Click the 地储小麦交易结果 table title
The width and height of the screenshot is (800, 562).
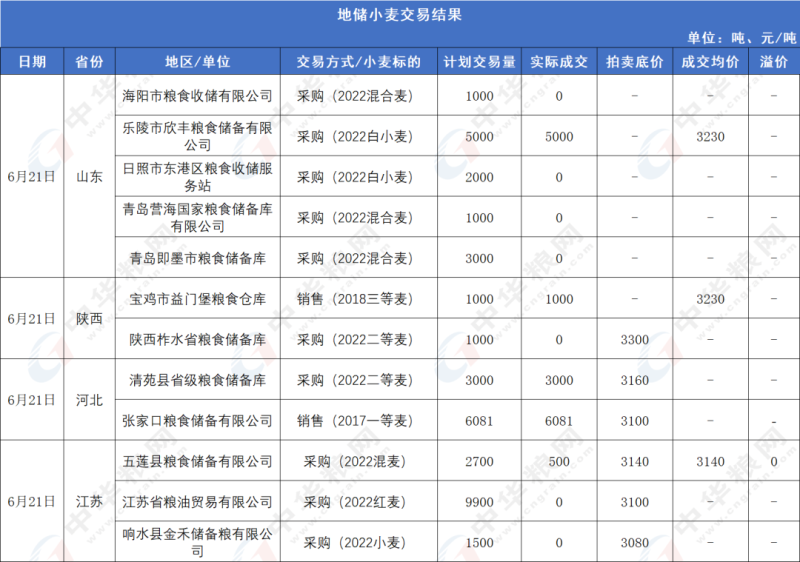click(x=399, y=15)
